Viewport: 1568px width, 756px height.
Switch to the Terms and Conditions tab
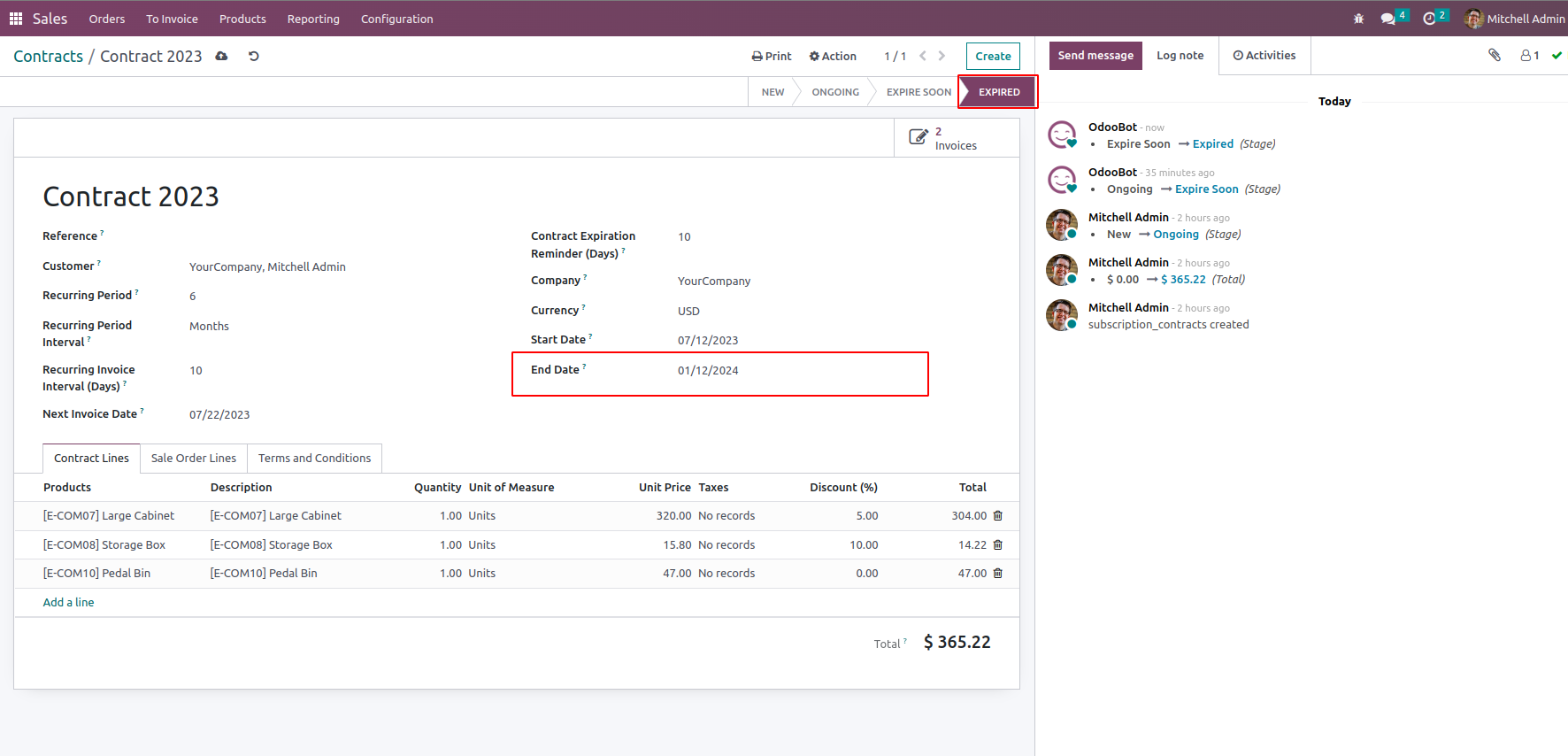[314, 458]
